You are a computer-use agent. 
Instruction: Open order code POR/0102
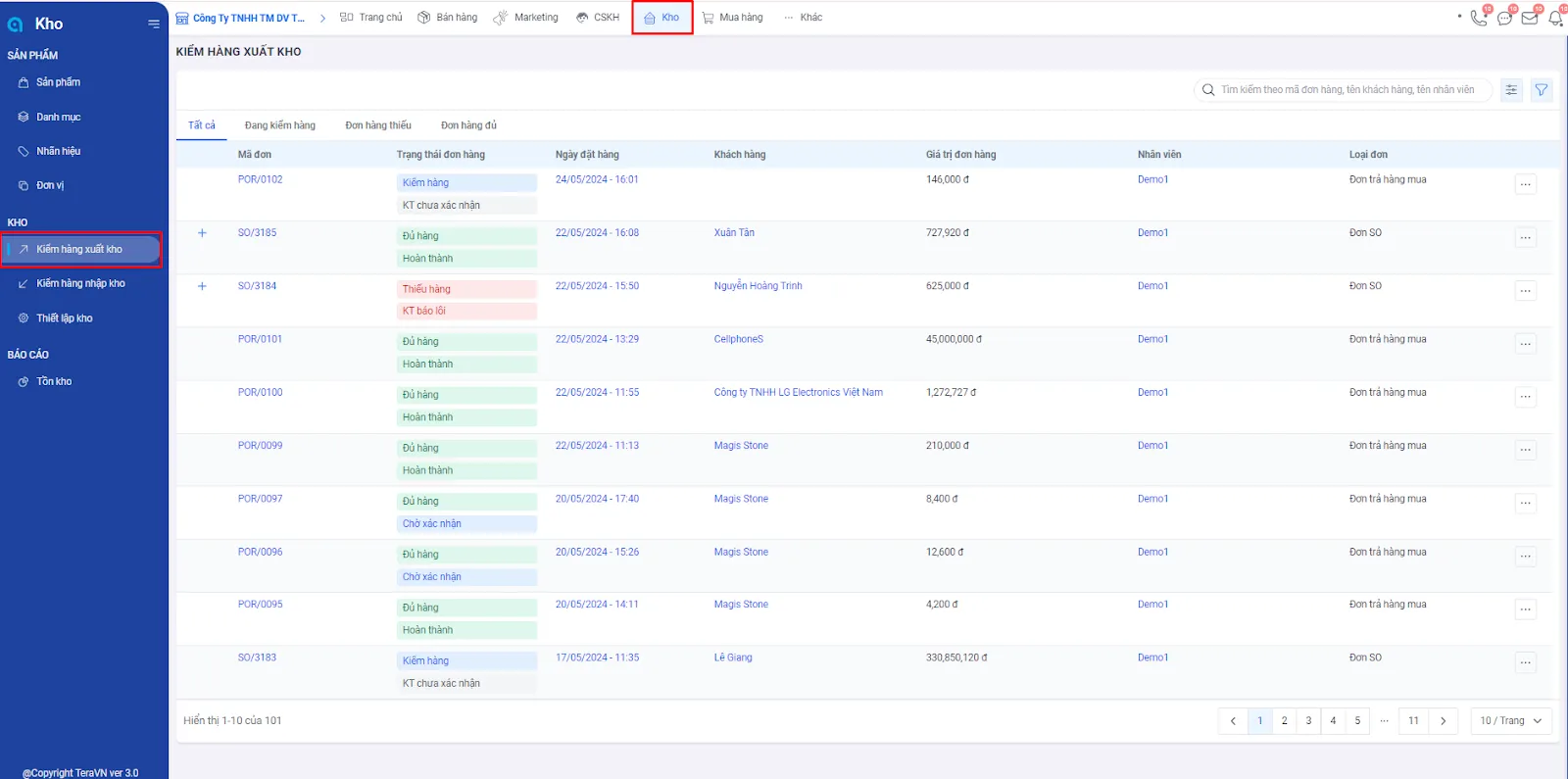click(x=260, y=179)
